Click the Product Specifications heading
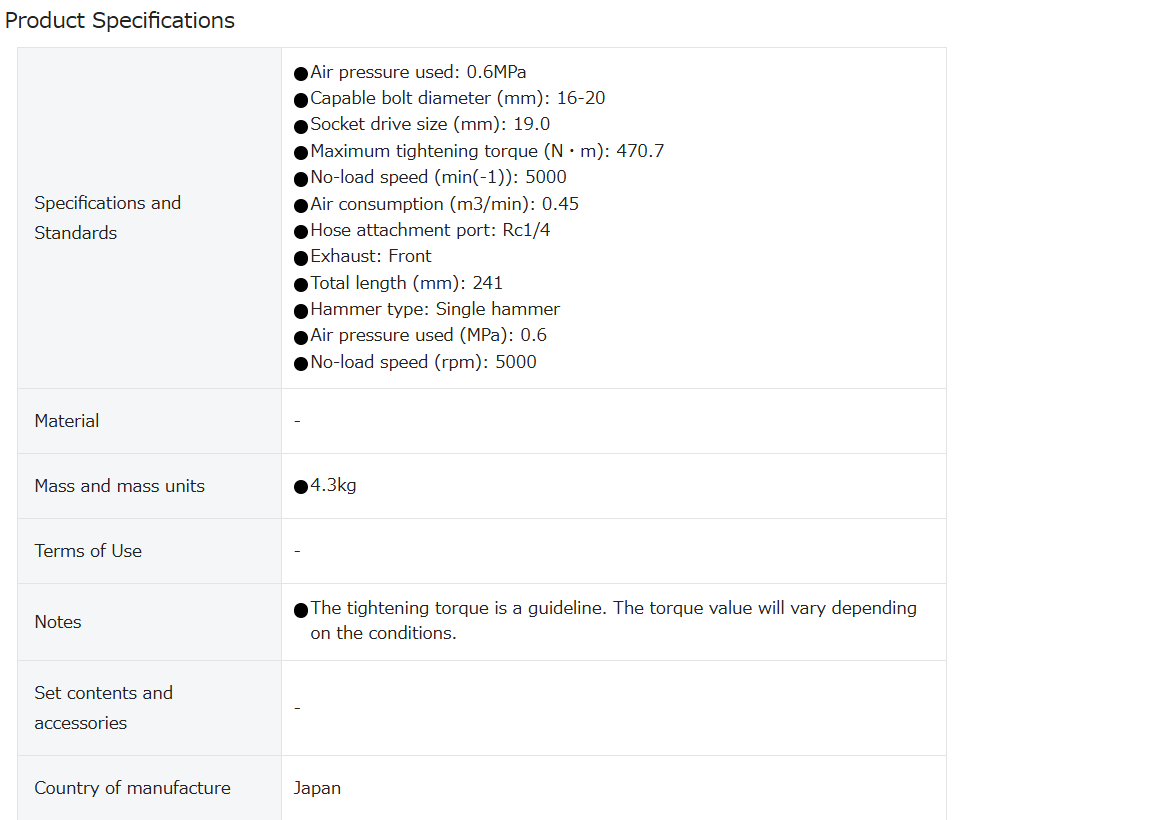1152x820 pixels. [x=120, y=21]
